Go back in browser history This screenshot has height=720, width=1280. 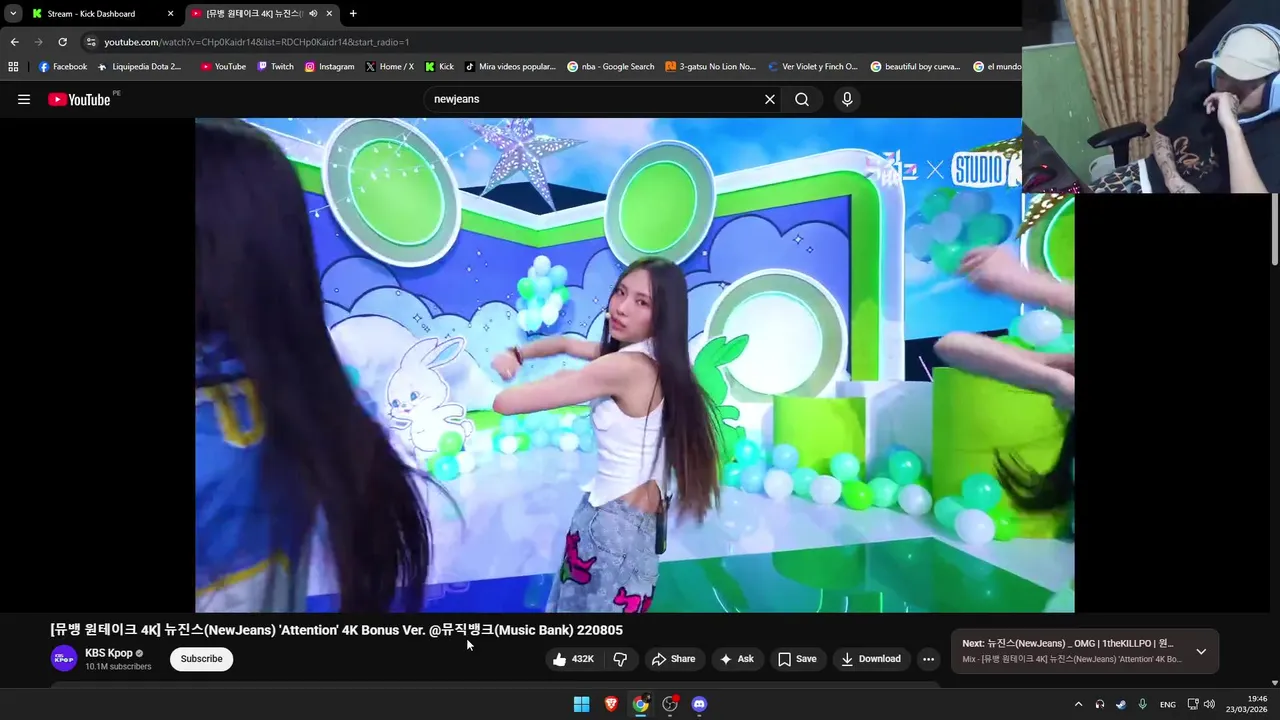click(14, 42)
